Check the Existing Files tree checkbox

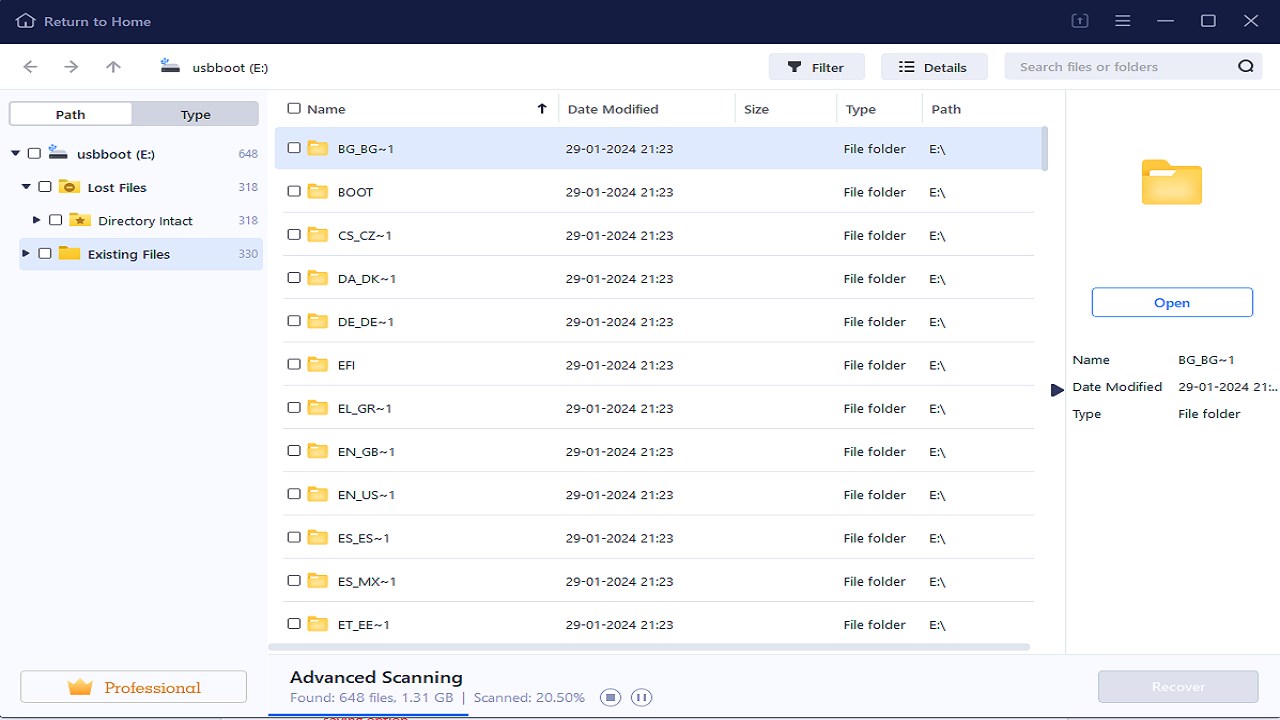coord(45,253)
